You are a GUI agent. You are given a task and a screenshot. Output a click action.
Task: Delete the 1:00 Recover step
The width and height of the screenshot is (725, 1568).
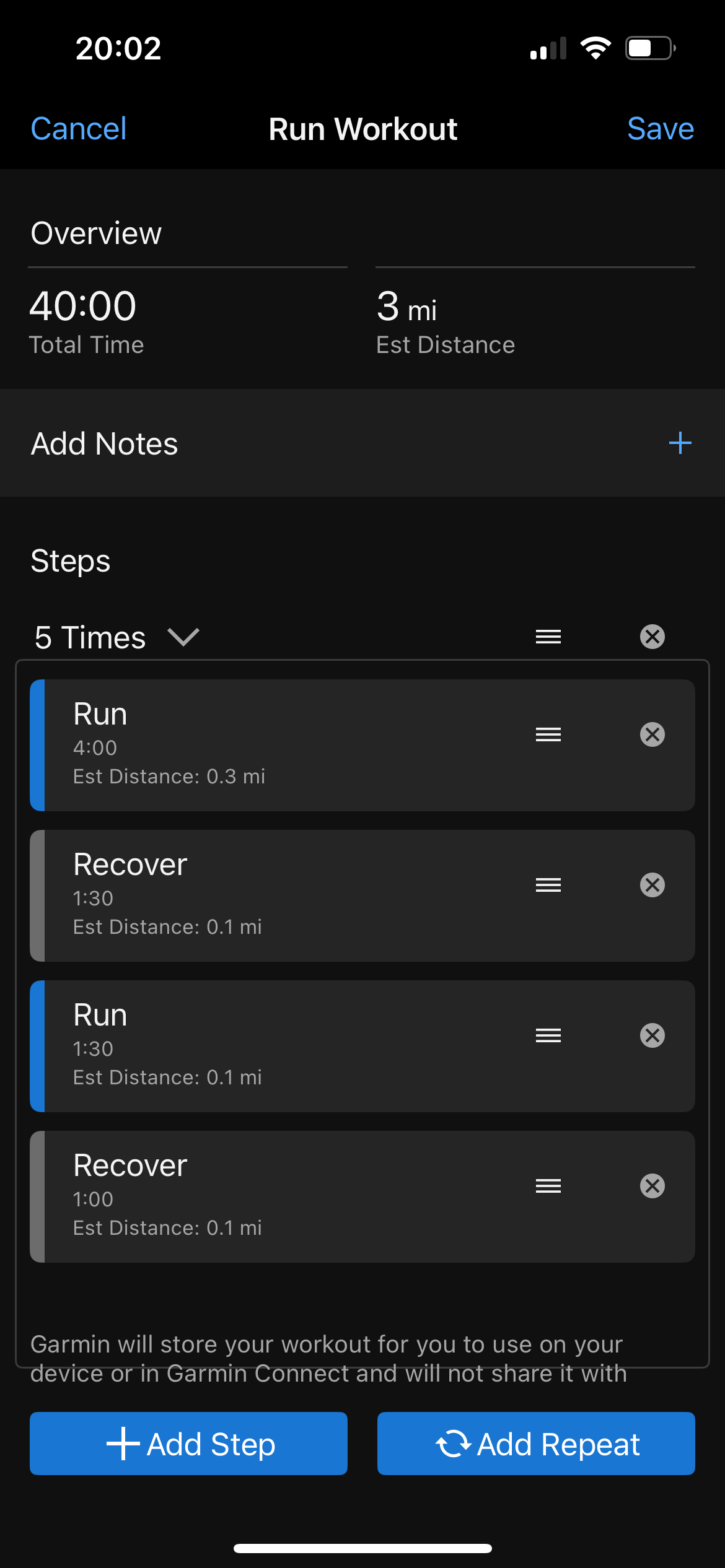[652, 1186]
